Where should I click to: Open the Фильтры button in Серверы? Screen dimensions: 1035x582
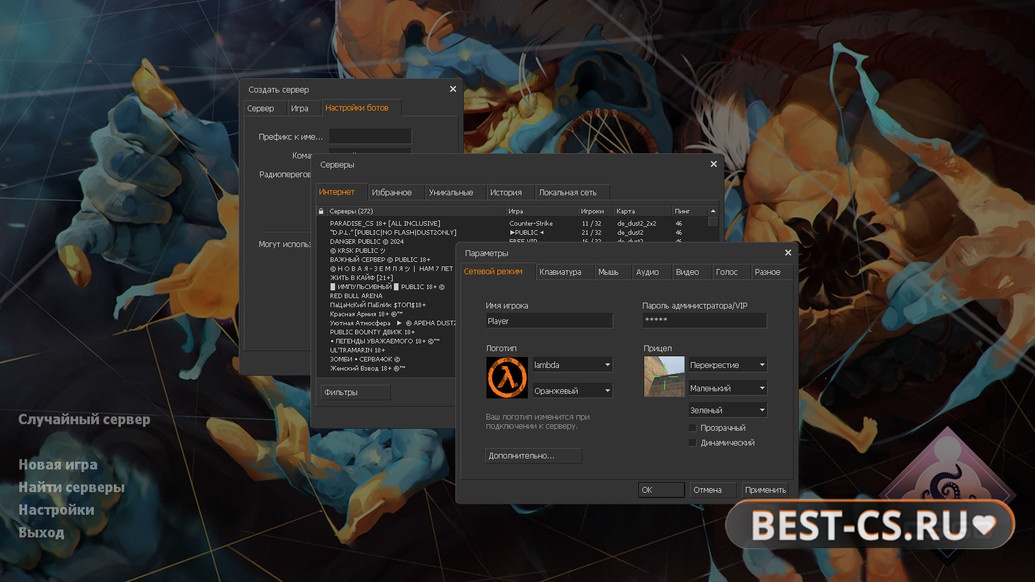click(x=355, y=392)
